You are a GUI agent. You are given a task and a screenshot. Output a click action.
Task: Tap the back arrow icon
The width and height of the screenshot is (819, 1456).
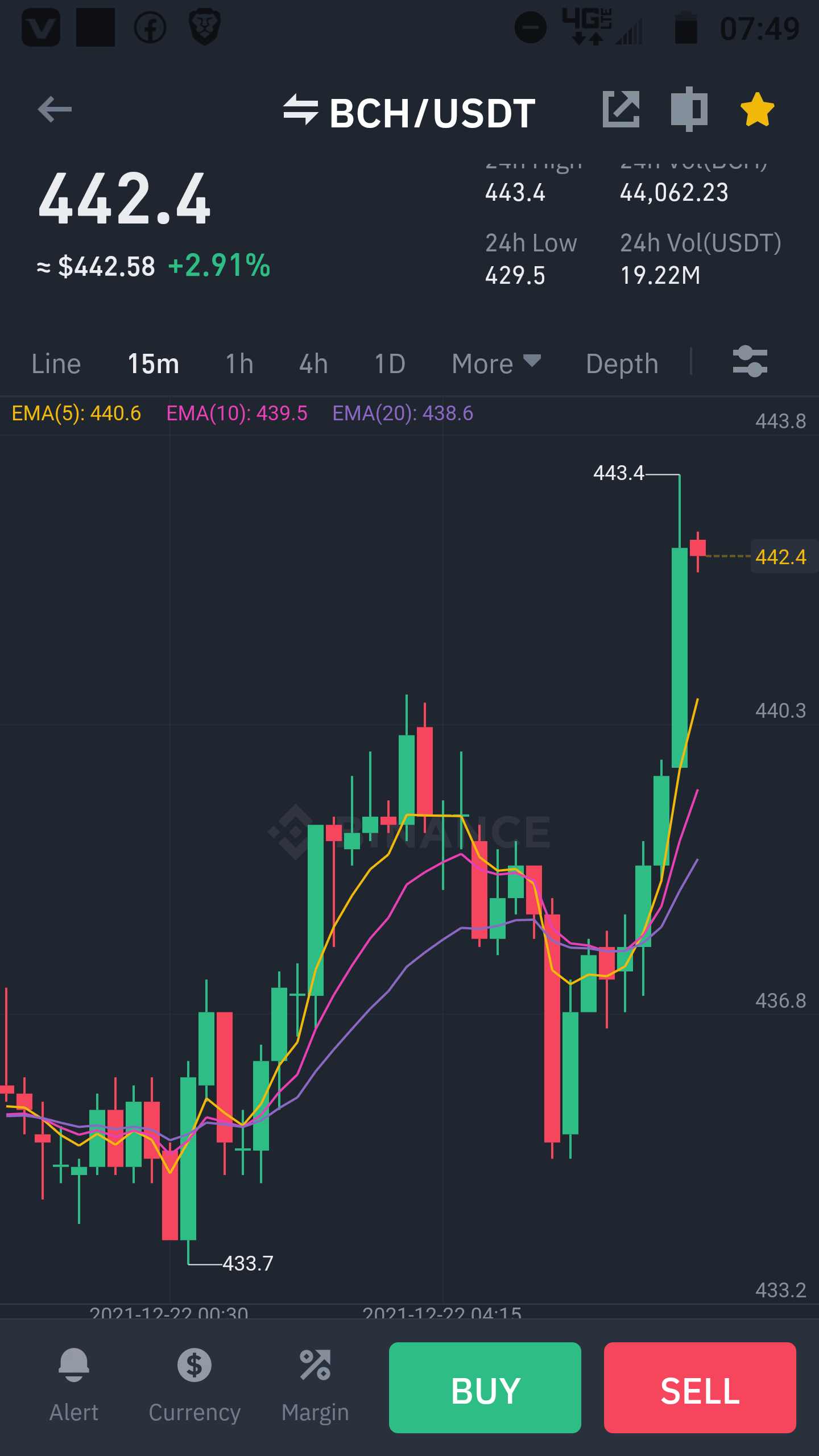55,109
